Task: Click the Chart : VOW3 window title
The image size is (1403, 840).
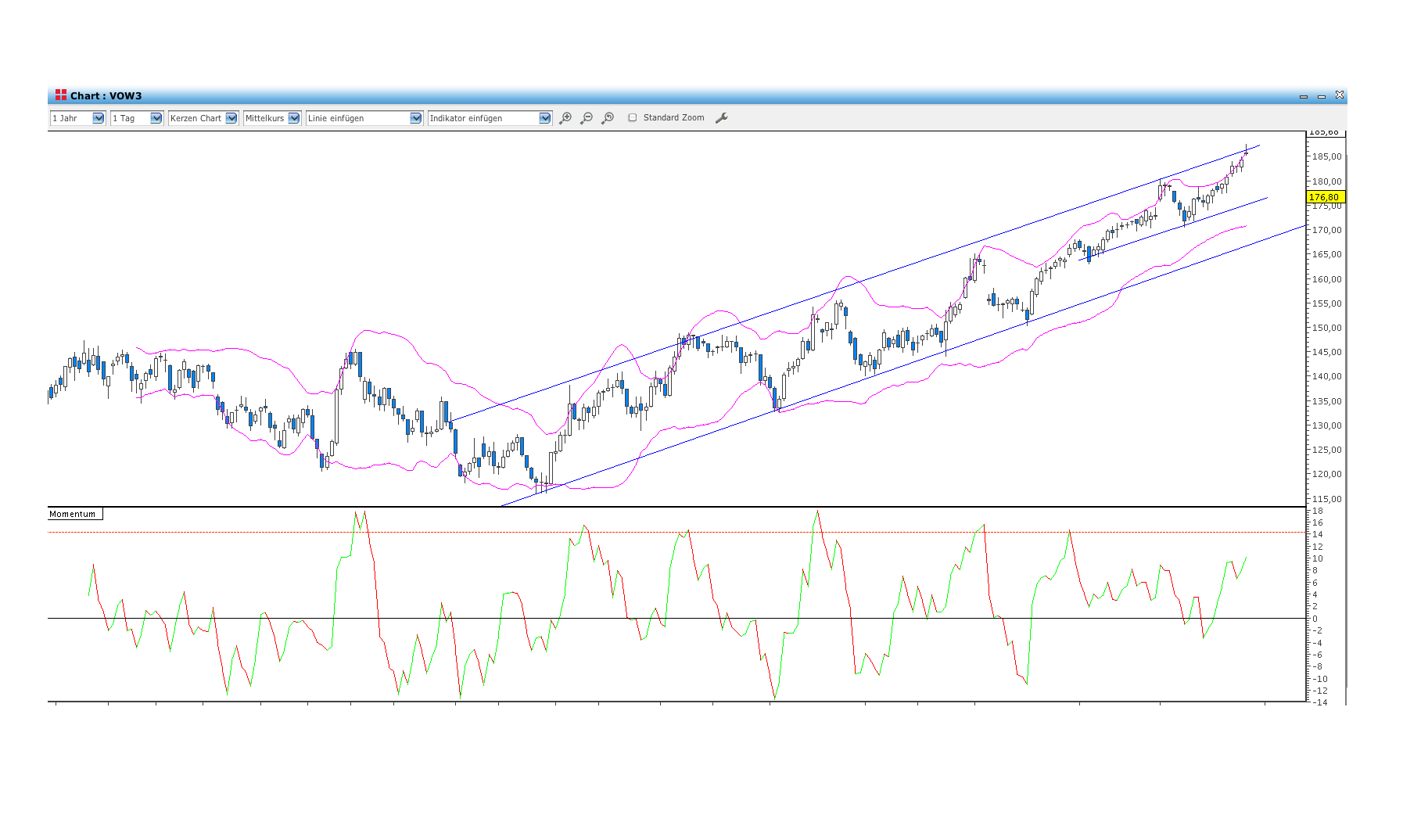Action: pos(106,96)
